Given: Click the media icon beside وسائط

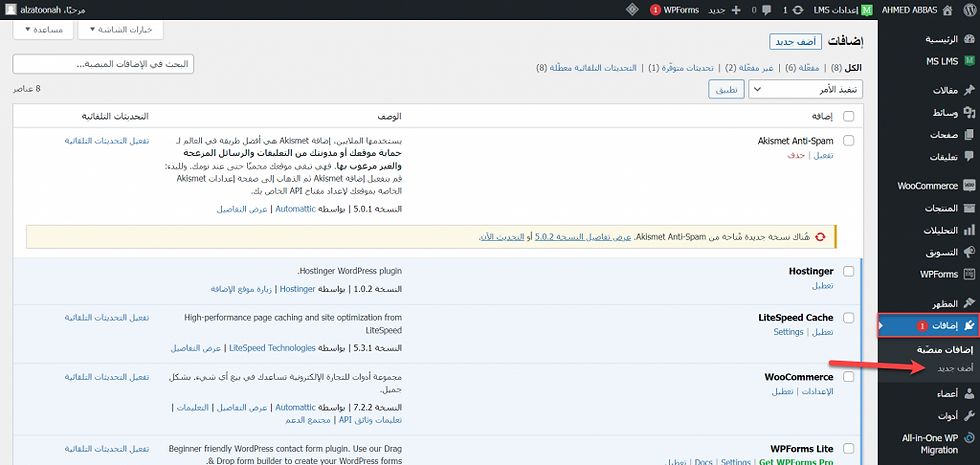Looking at the screenshot, I should point(969,112).
